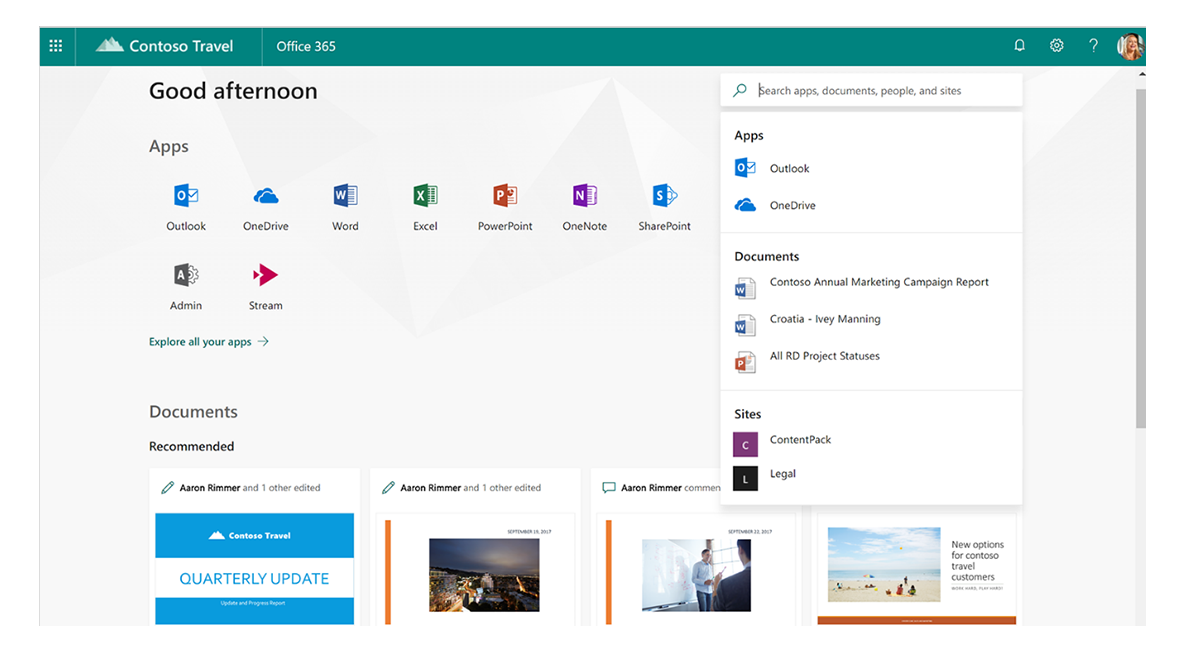Screen dimensions: 1186x650
Task: Open All RD Project Statuses result
Action: (824, 356)
